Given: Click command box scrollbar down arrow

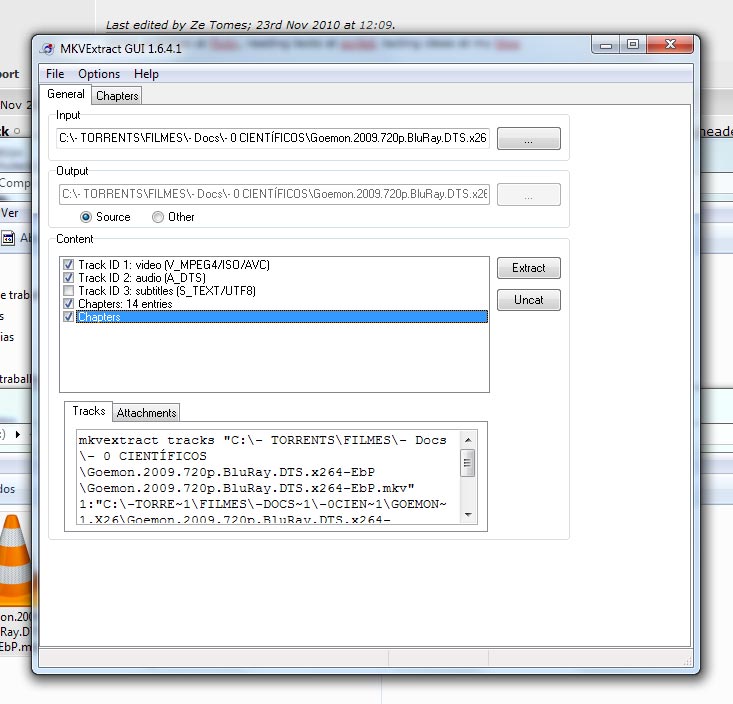Looking at the screenshot, I should point(468,515).
